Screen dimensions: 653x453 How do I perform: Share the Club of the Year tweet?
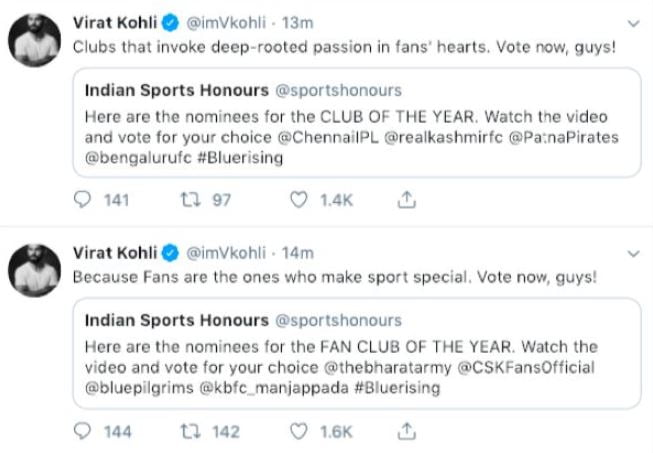[x=407, y=201]
